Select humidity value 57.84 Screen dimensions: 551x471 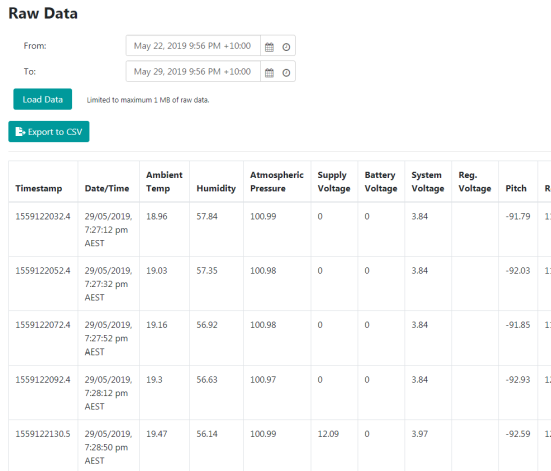(207, 217)
